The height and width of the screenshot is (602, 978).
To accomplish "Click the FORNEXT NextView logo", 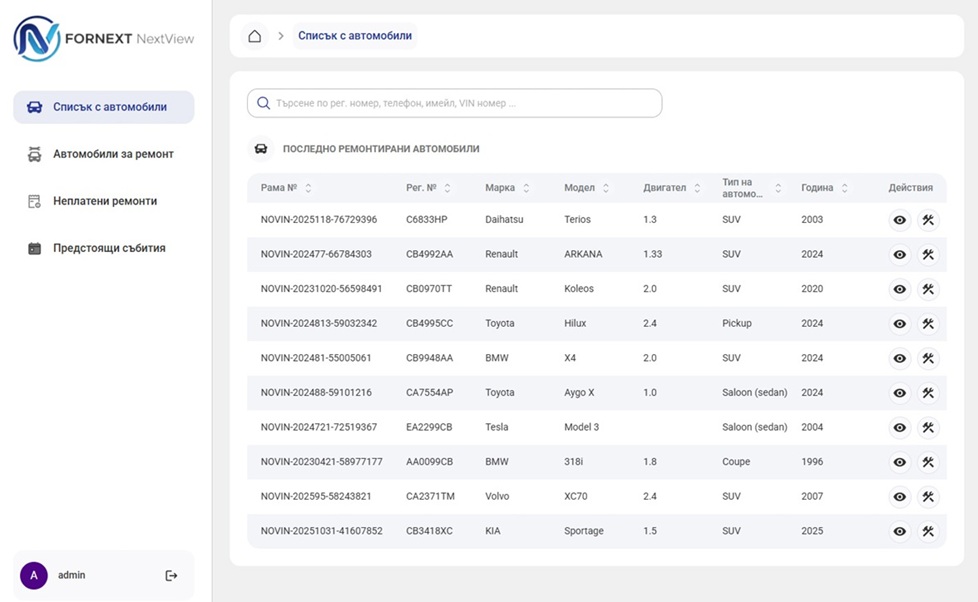I will tap(104, 39).
